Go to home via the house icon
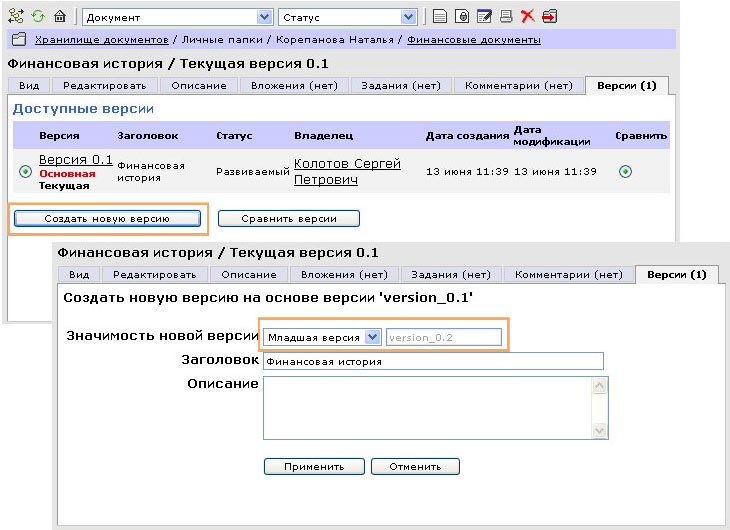 (60, 17)
